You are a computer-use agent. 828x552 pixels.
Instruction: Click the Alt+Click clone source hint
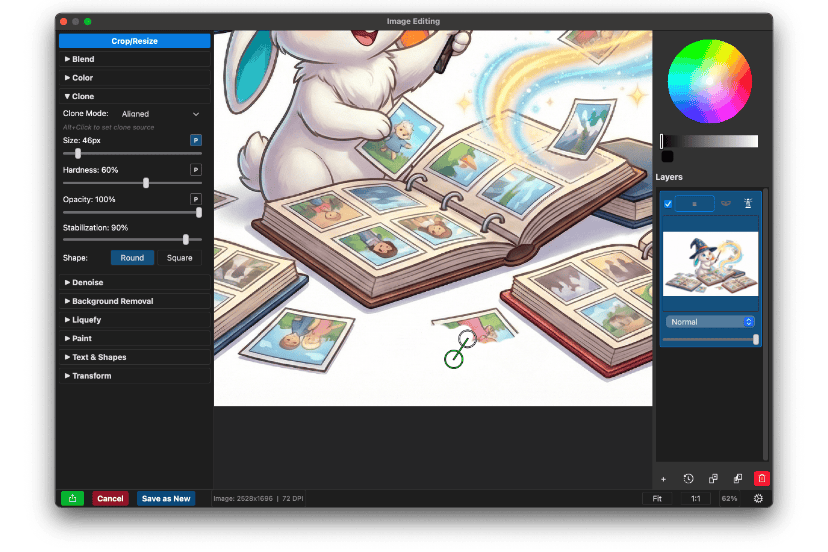point(109,127)
